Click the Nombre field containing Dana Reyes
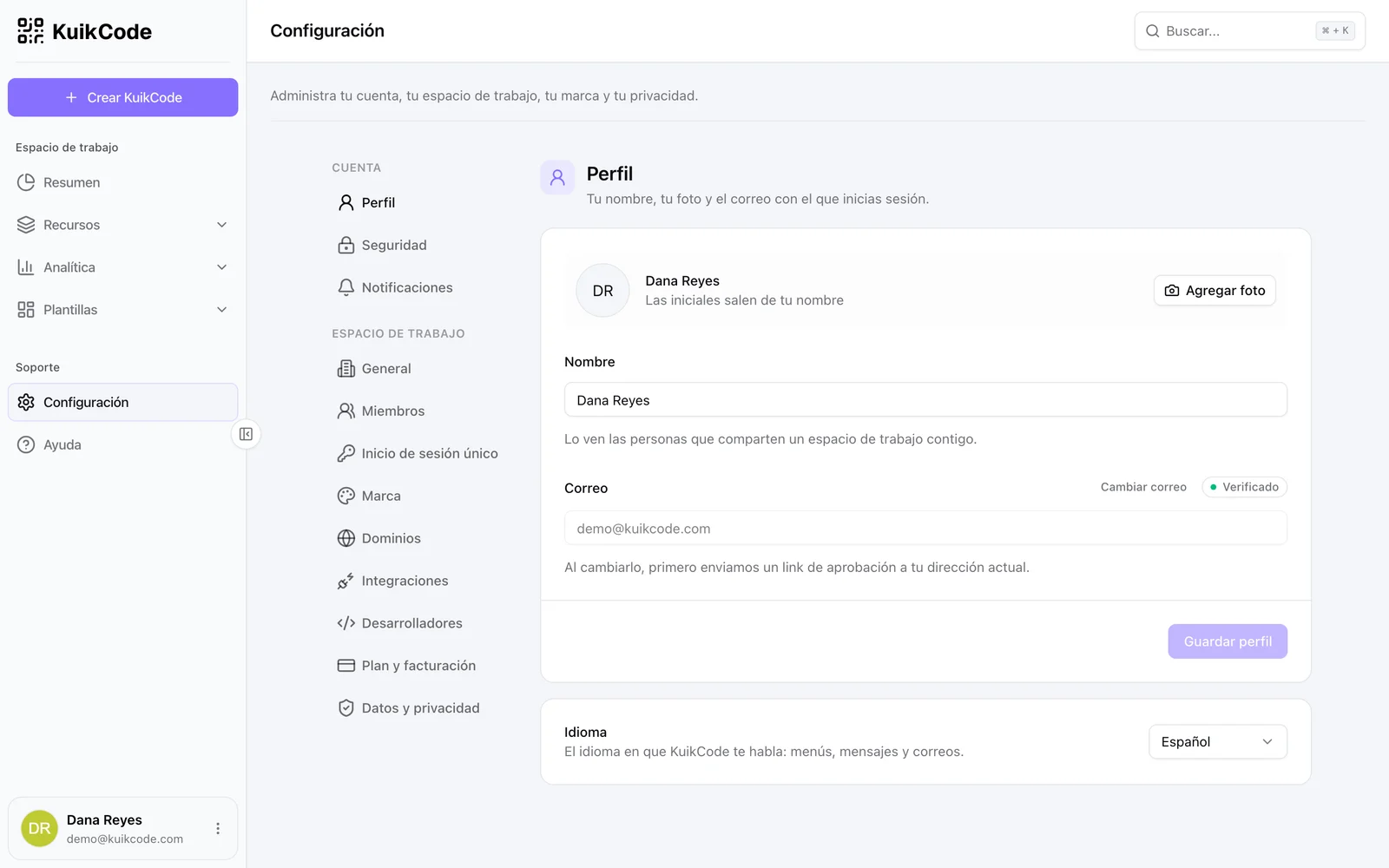Viewport: 1389px width, 868px height. point(925,400)
